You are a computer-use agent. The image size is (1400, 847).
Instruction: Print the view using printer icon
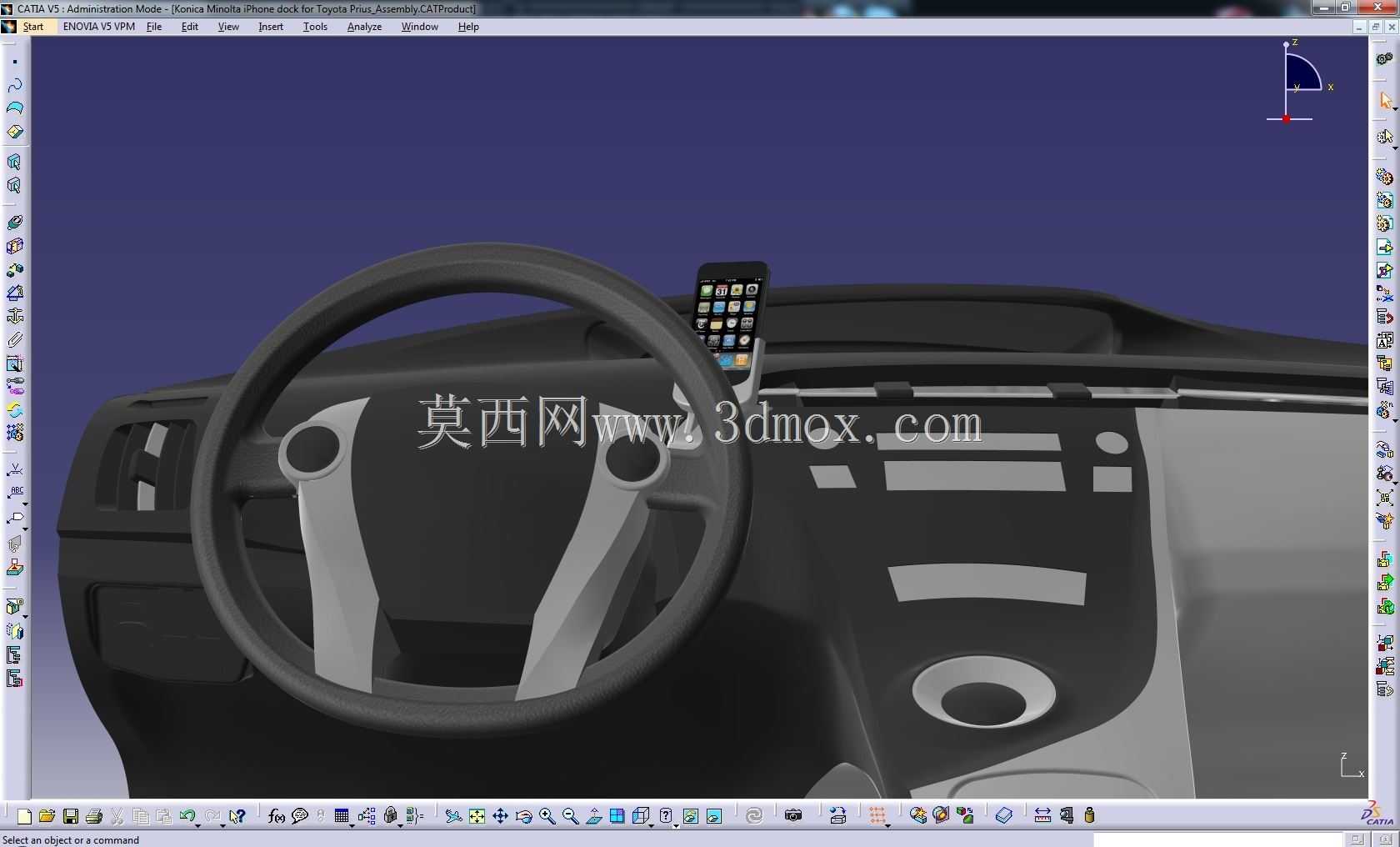[x=94, y=816]
